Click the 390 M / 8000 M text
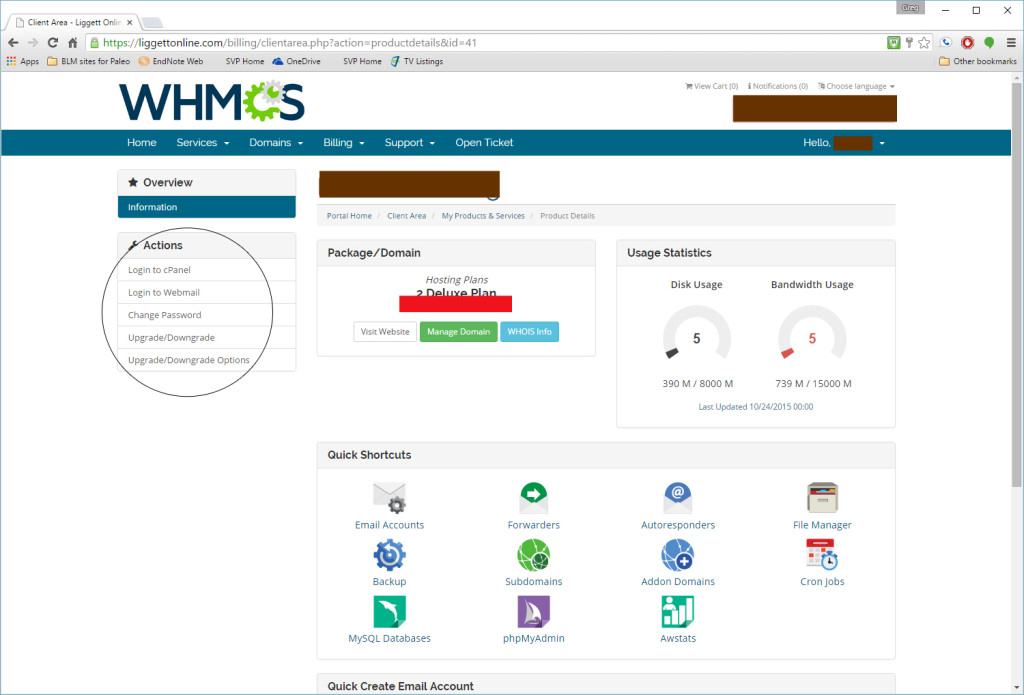Image resolution: width=1024 pixels, height=695 pixels. tap(697, 383)
